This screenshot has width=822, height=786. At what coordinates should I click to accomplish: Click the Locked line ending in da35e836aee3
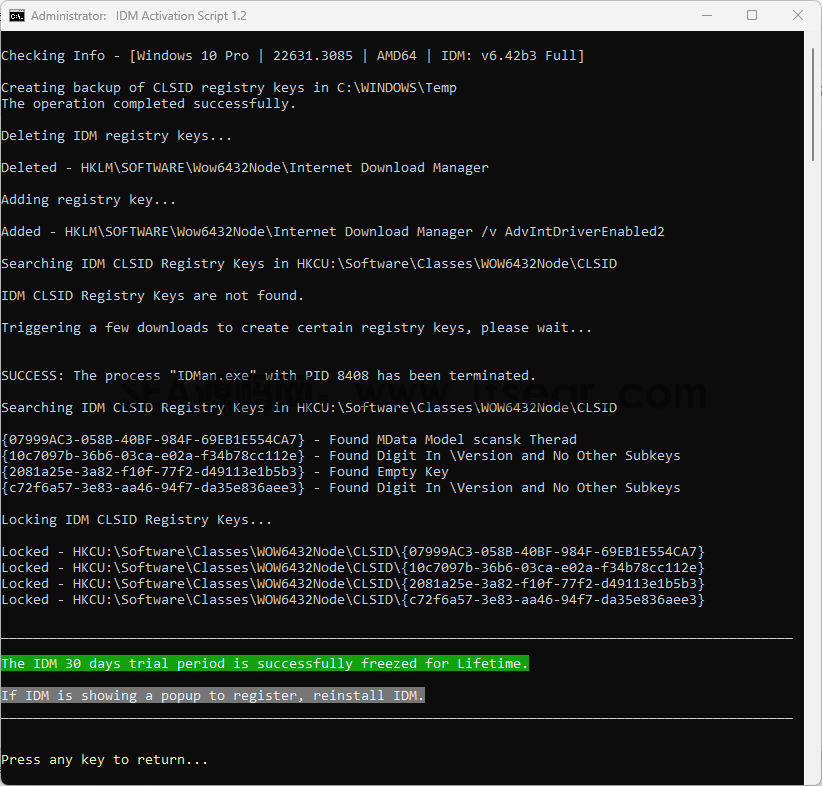click(x=353, y=600)
